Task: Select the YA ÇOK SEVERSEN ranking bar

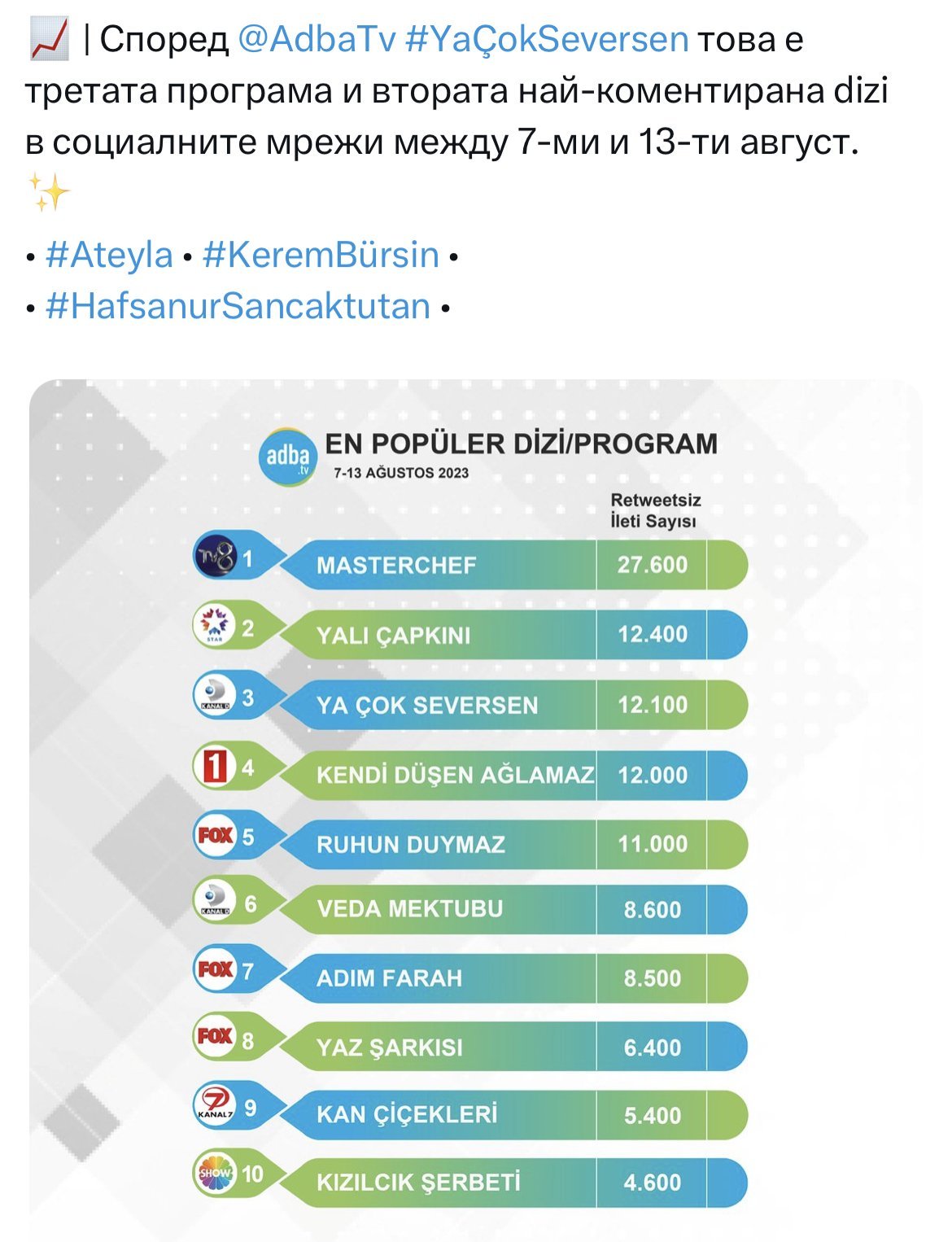Action: pos(513,705)
